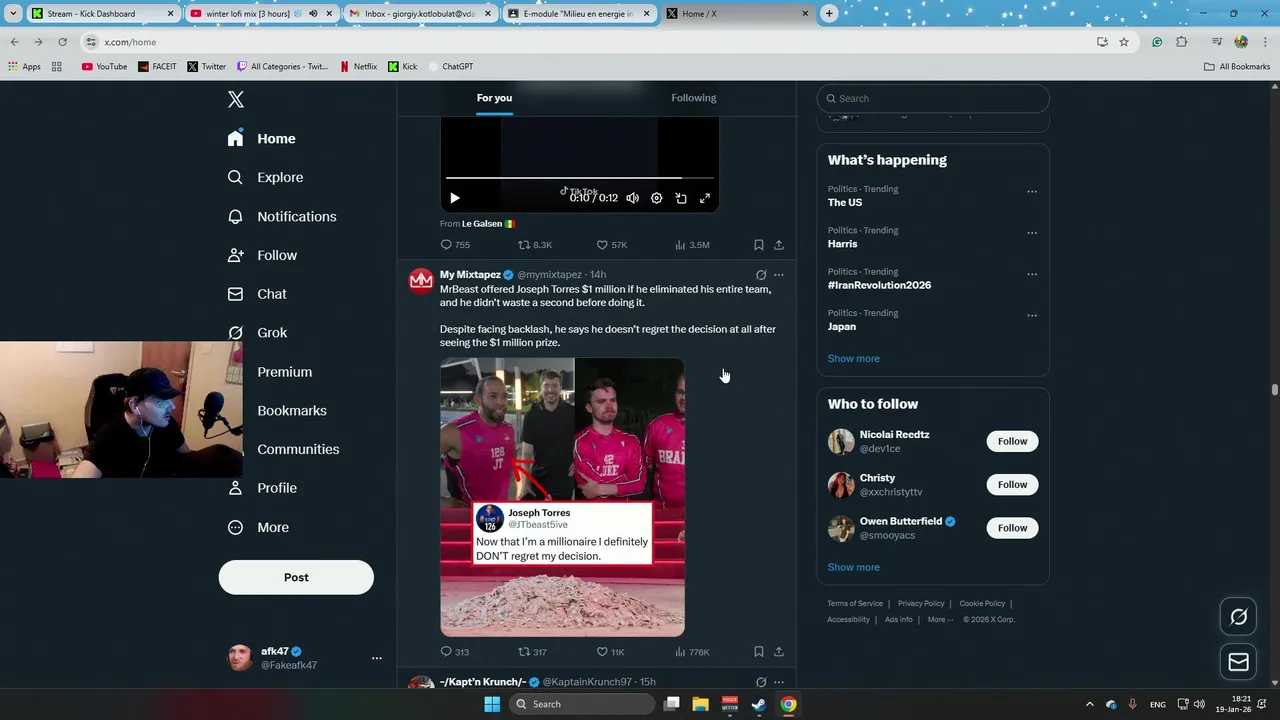The width and height of the screenshot is (1280, 720).
Task: Enter video fullscreen mode
Action: [x=705, y=198]
